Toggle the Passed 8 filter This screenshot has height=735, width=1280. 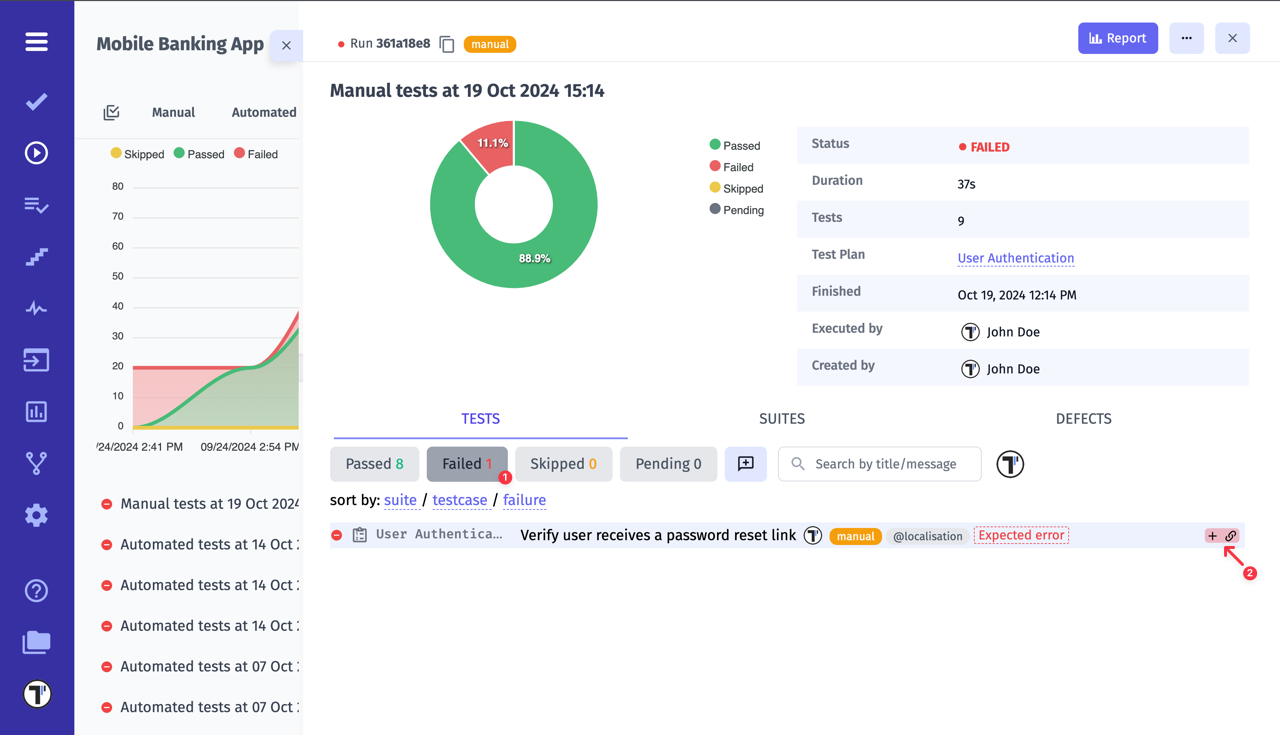pos(374,463)
